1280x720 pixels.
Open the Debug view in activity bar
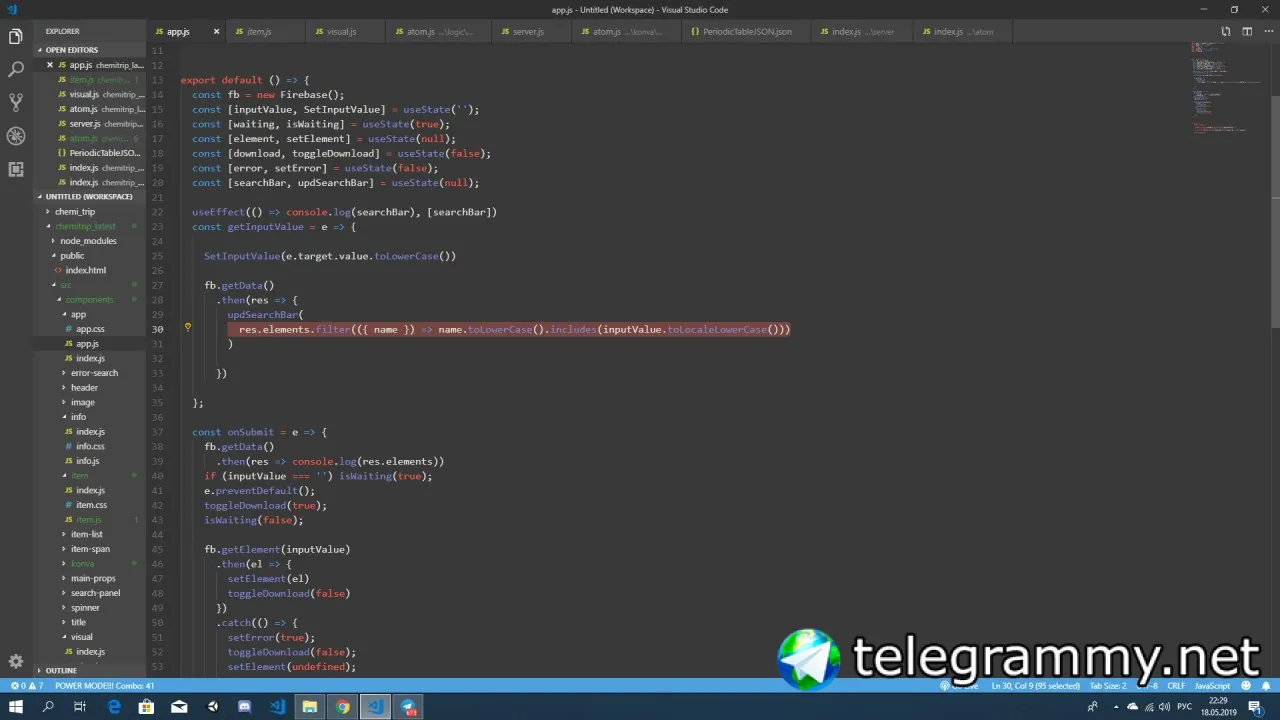[16, 136]
